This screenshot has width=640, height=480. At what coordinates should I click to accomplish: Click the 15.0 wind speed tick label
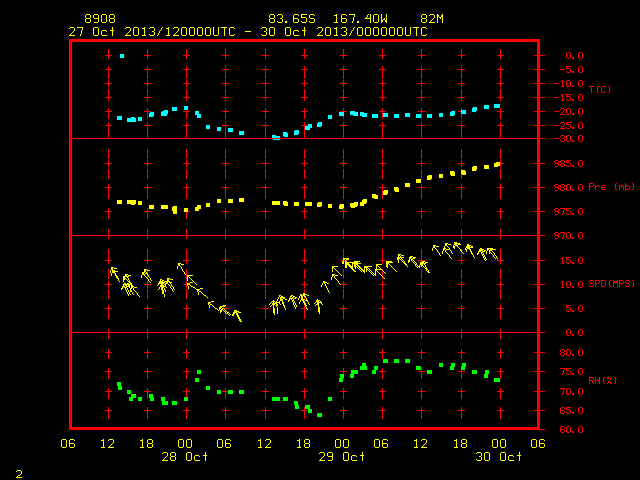point(571,260)
